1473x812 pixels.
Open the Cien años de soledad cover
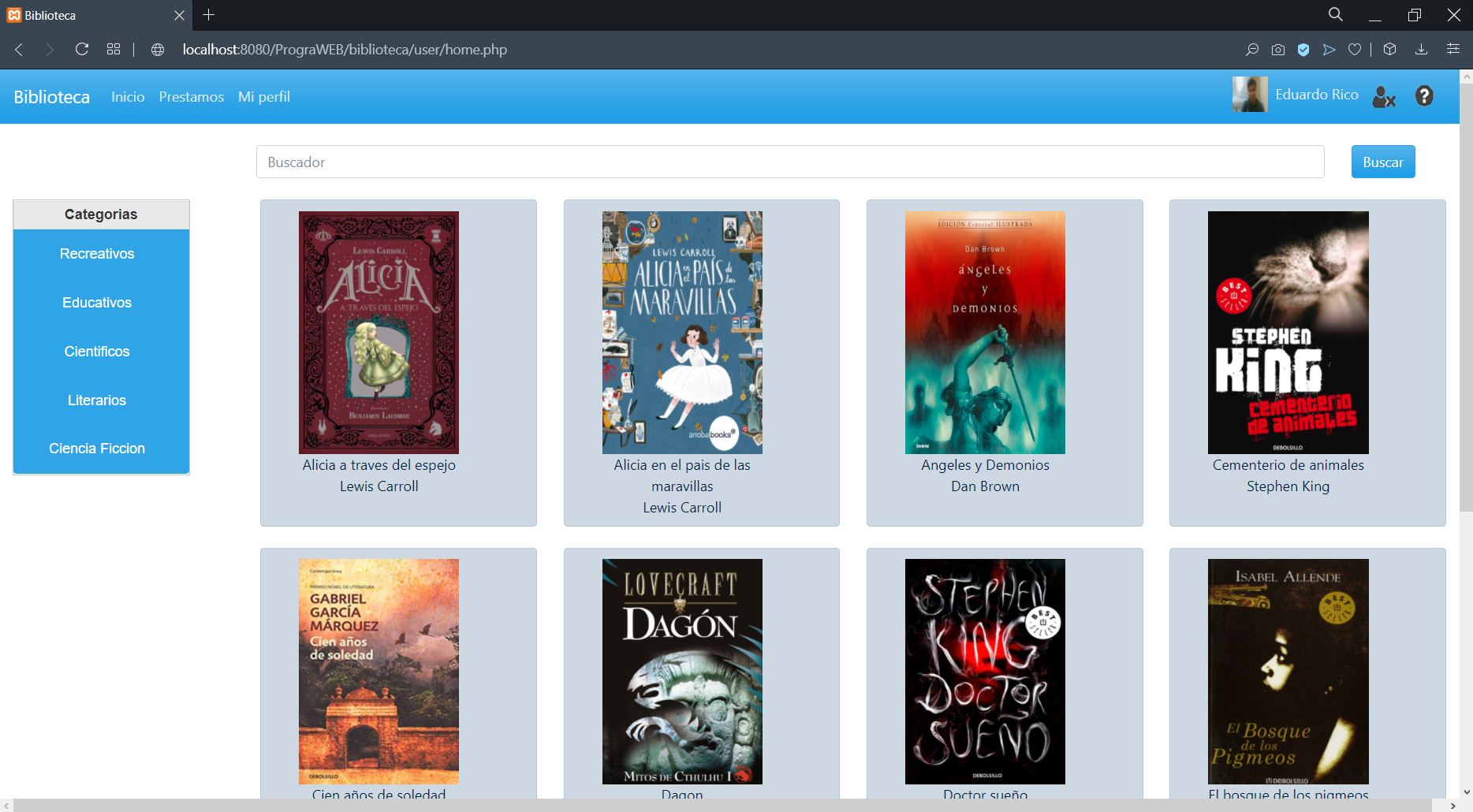[379, 671]
